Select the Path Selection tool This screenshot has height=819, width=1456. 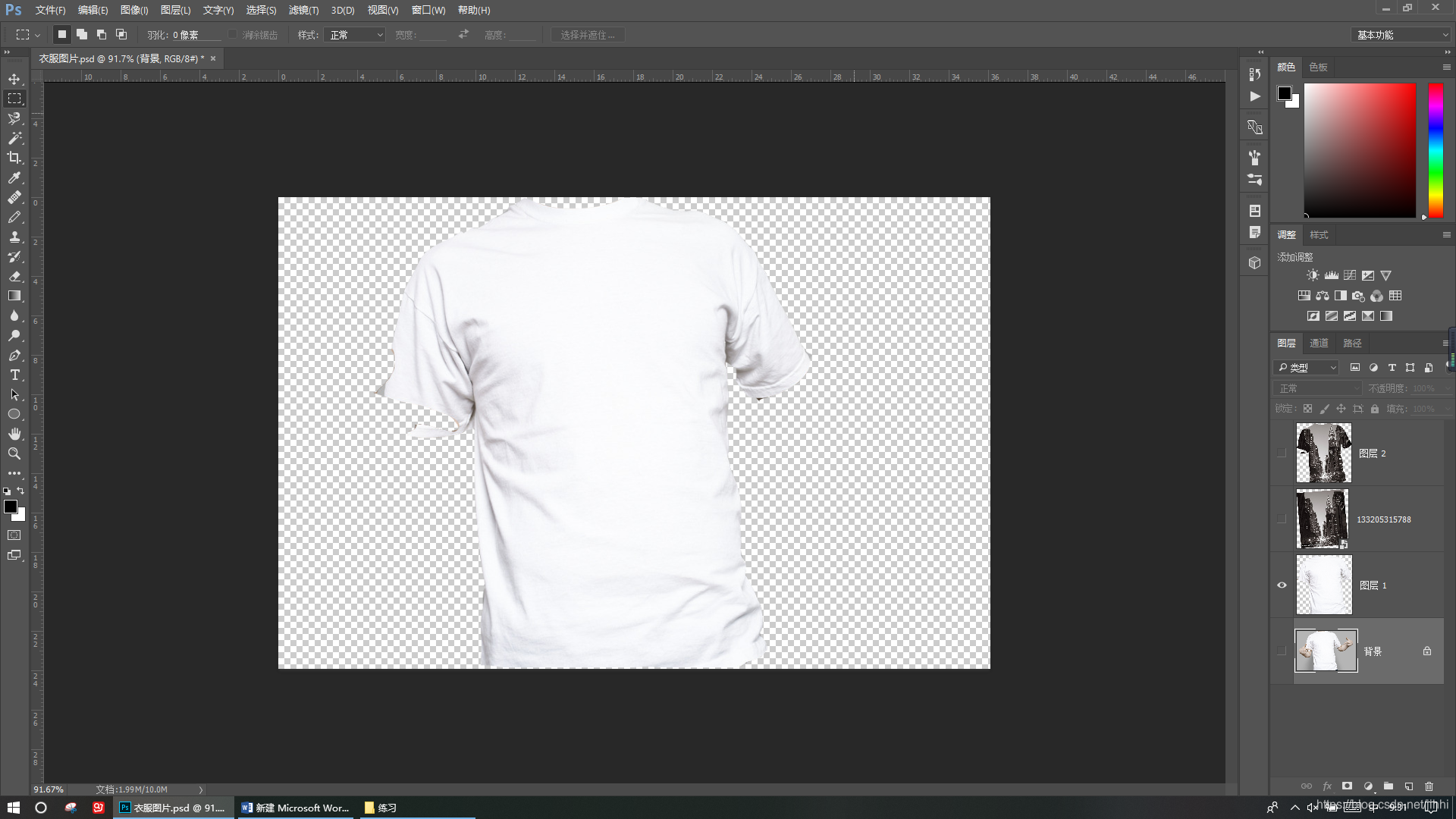(14, 394)
